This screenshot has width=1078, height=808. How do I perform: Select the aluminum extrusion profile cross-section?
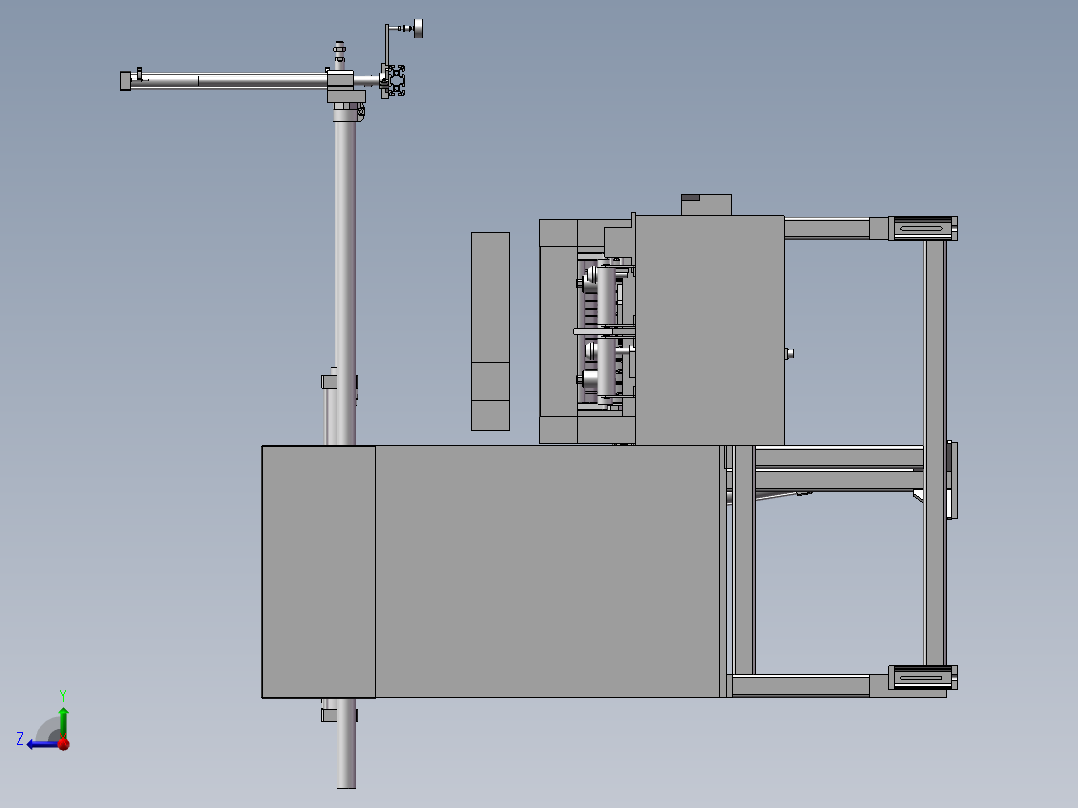395,80
